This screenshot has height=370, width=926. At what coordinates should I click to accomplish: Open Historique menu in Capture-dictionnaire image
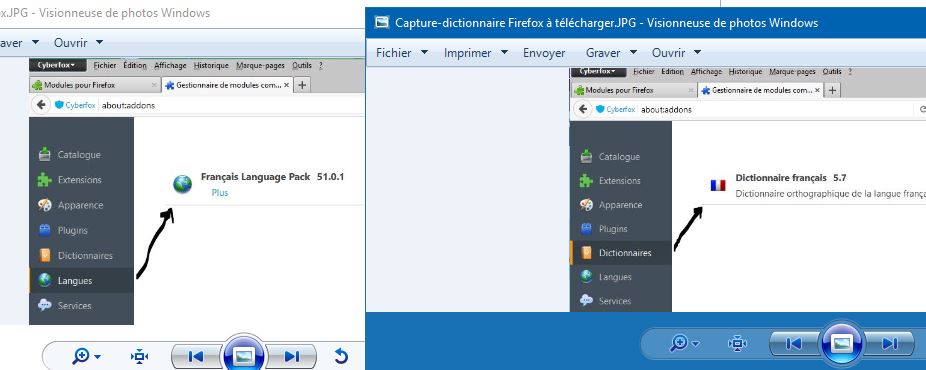pos(745,71)
